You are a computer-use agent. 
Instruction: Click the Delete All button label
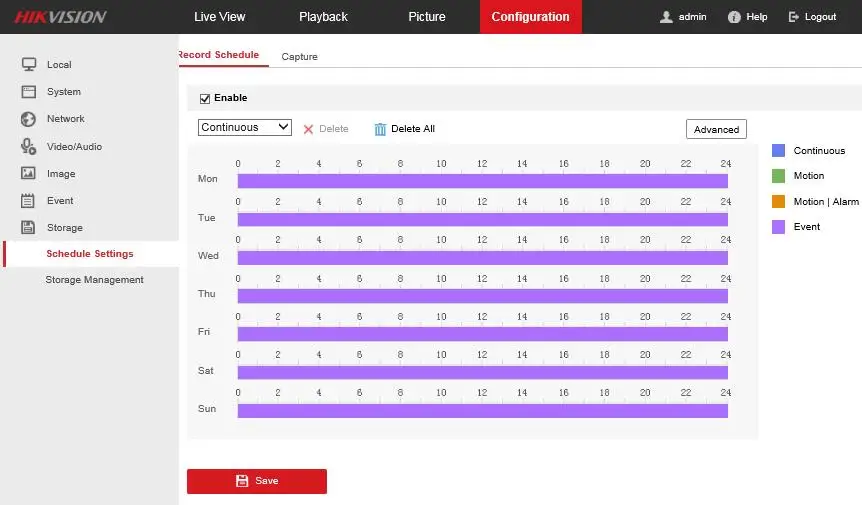tap(413, 129)
